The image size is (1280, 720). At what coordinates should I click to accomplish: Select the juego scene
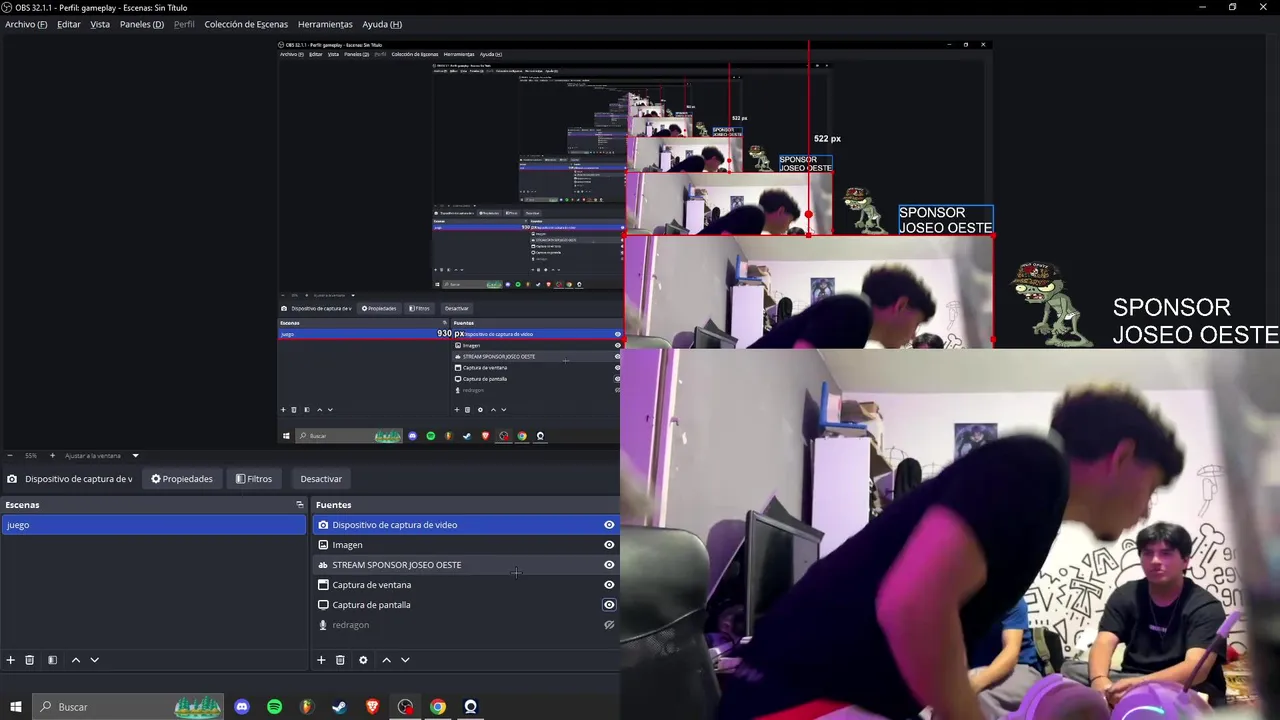pyautogui.click(x=154, y=525)
